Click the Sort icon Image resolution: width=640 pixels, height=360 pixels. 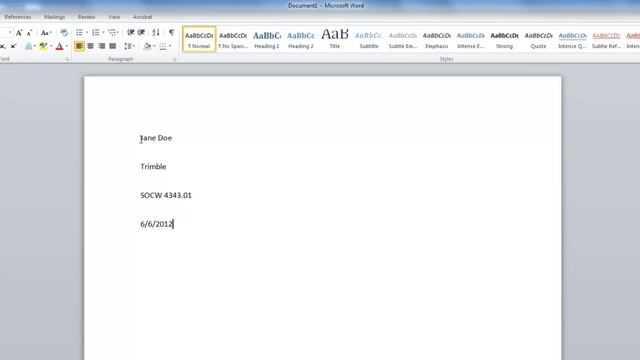[x=156, y=32]
